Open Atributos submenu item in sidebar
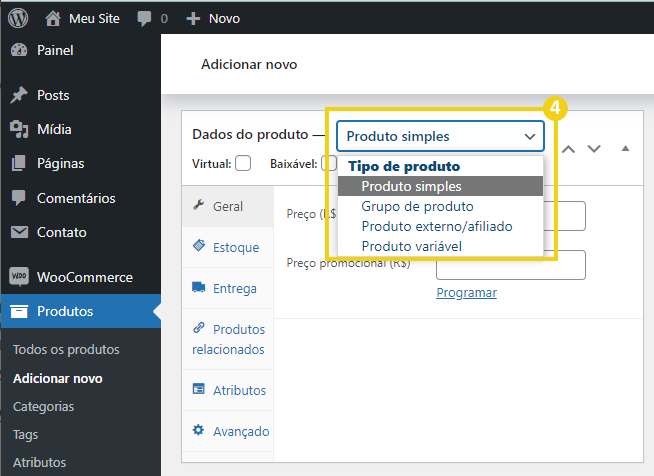The height and width of the screenshot is (476, 654). (40, 462)
